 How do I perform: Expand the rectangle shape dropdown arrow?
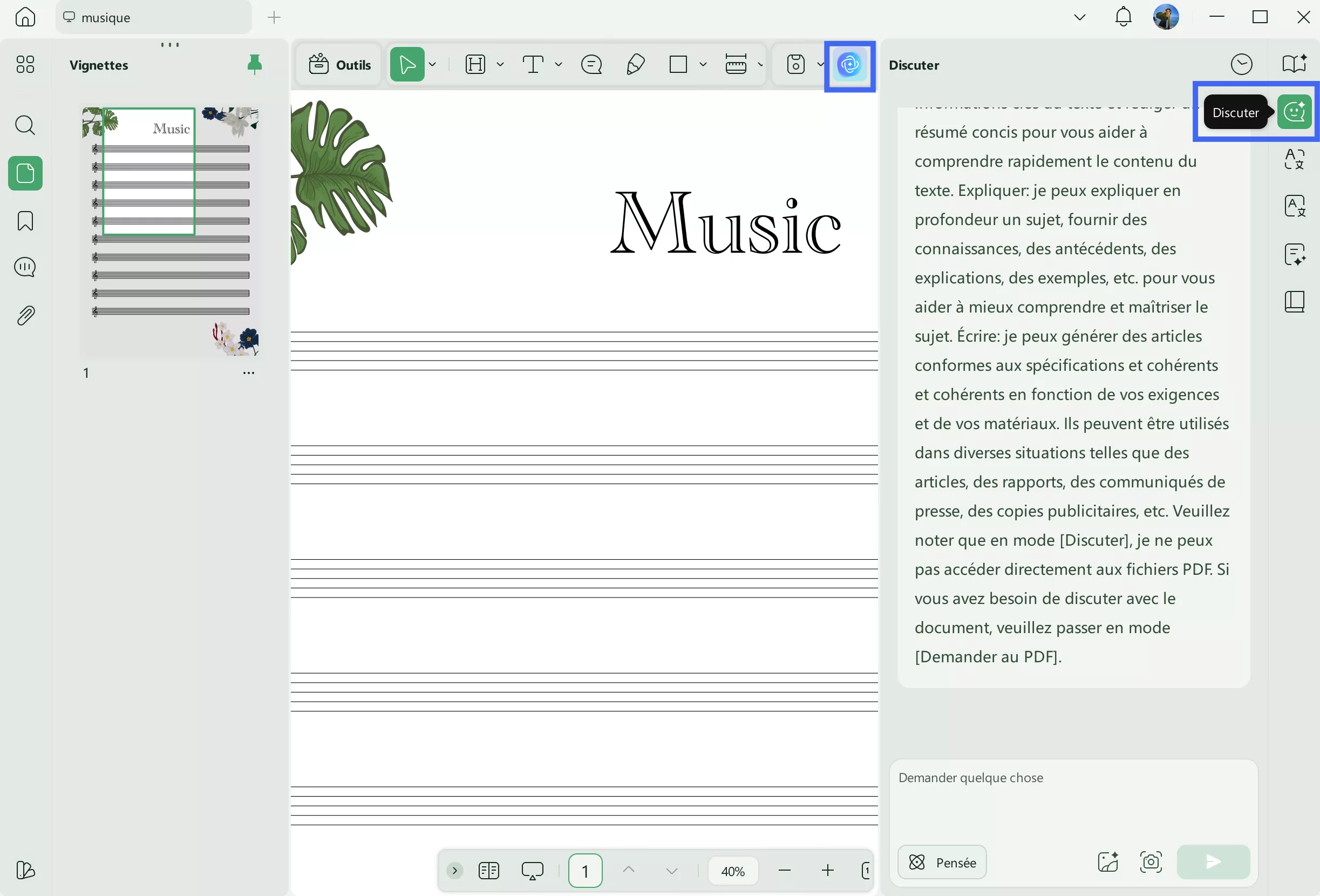[x=703, y=65]
